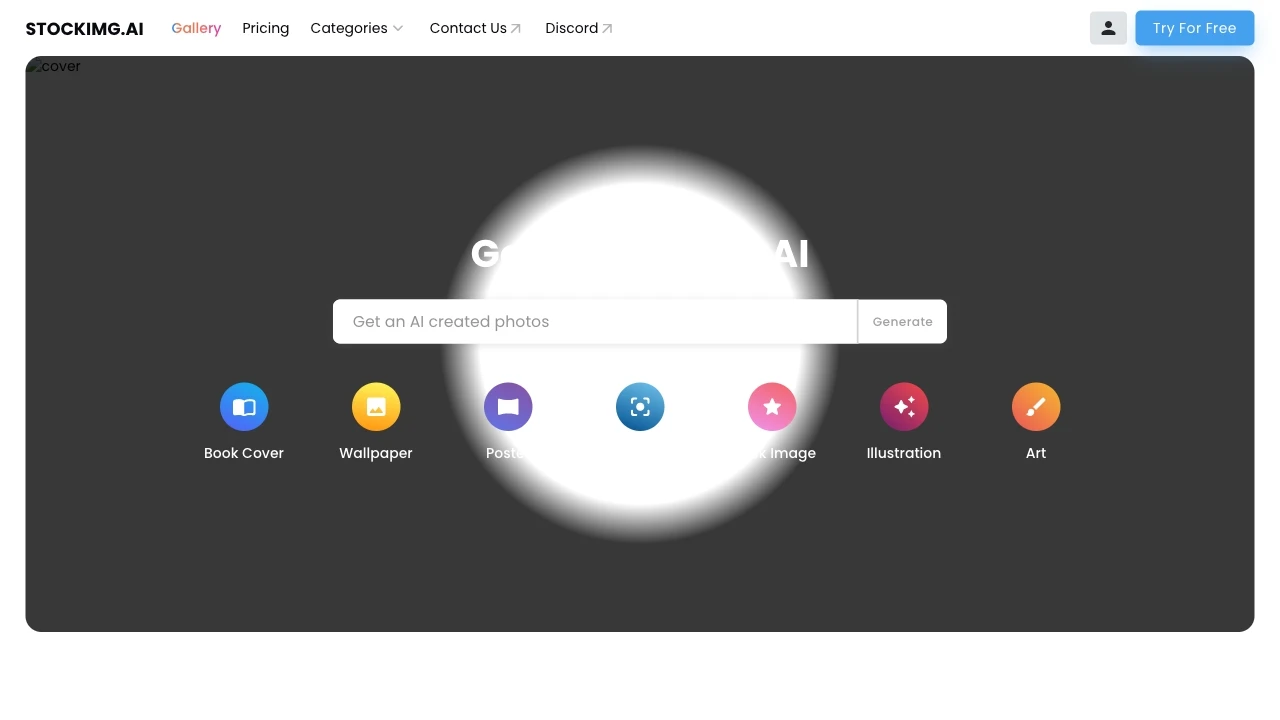Switch to the Gallery tab
The image size is (1280, 720).
[196, 28]
